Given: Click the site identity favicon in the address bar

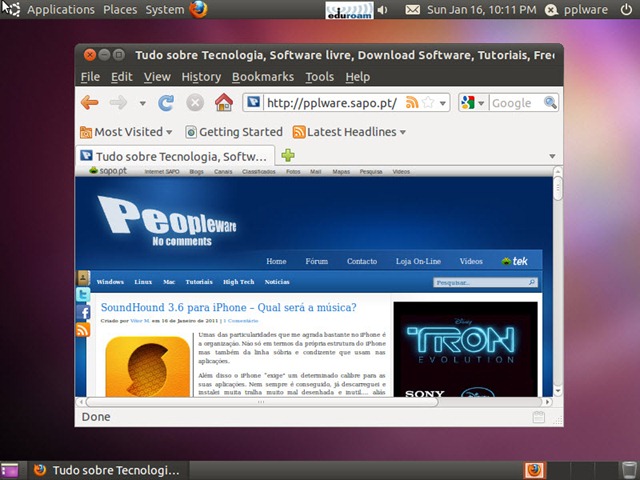Looking at the screenshot, I should (253, 102).
